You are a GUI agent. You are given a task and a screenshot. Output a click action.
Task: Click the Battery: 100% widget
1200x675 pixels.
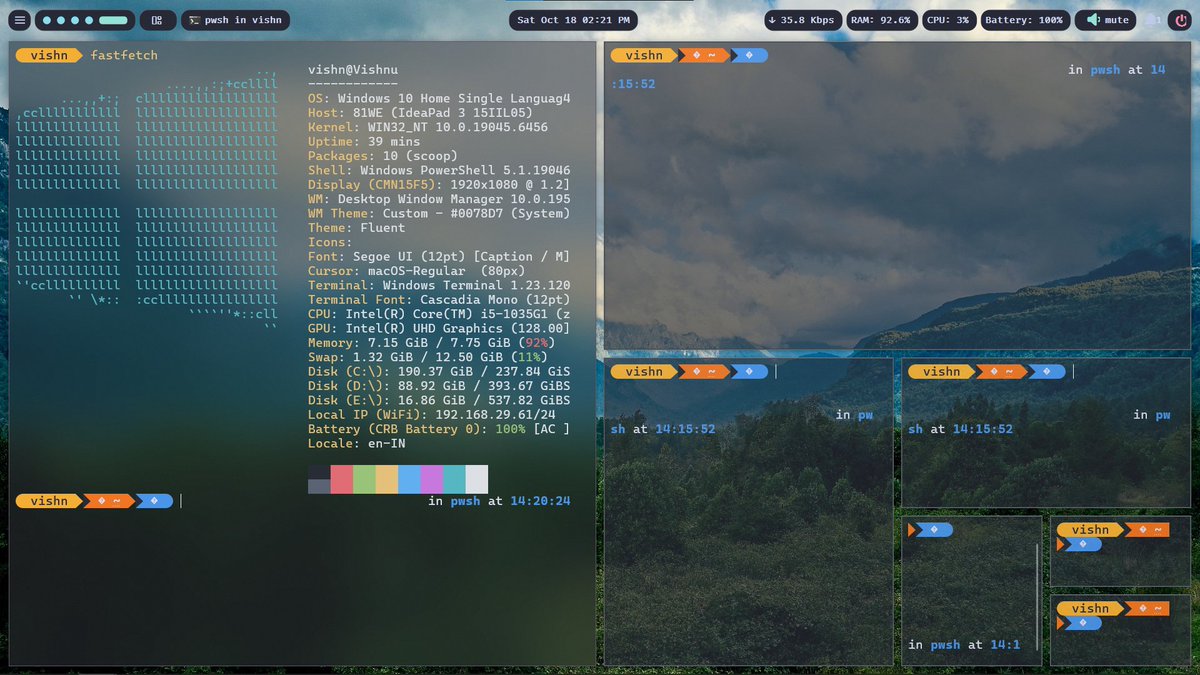click(x=1024, y=20)
